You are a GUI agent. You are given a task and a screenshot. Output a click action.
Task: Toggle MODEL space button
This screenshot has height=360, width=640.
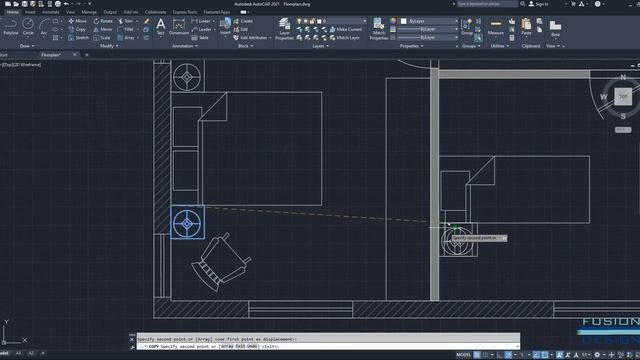[x=463, y=355]
